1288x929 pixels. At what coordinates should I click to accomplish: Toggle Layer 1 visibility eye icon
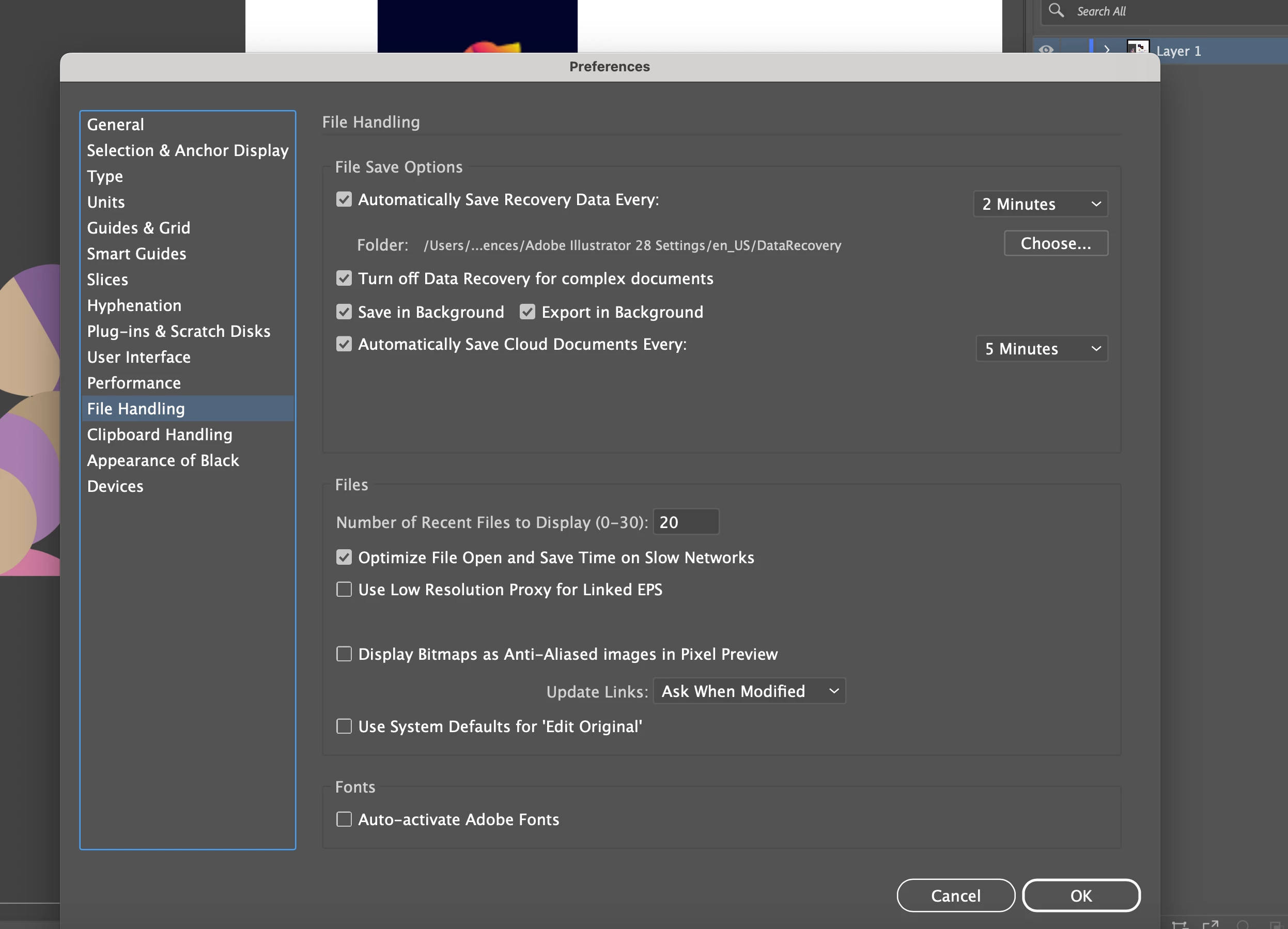(x=1046, y=50)
